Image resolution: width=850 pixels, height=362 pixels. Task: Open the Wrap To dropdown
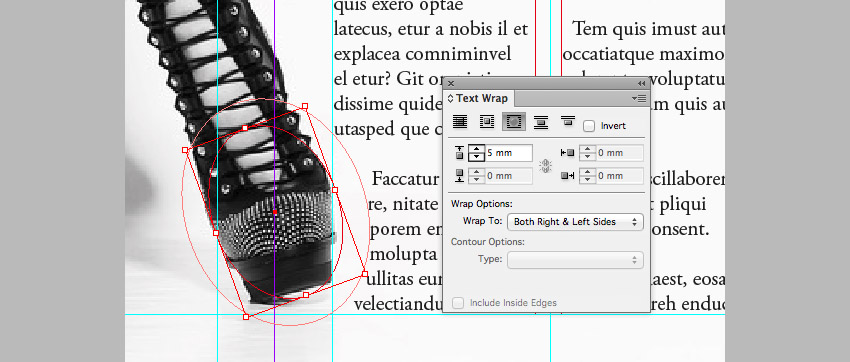(575, 222)
